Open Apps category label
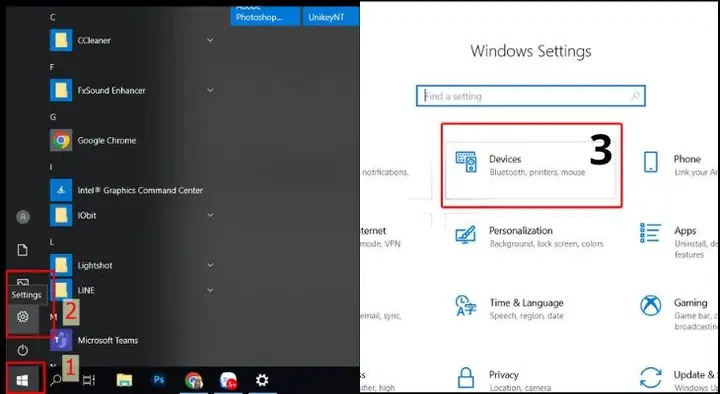Screen dimensions: 720x394 tap(685, 231)
